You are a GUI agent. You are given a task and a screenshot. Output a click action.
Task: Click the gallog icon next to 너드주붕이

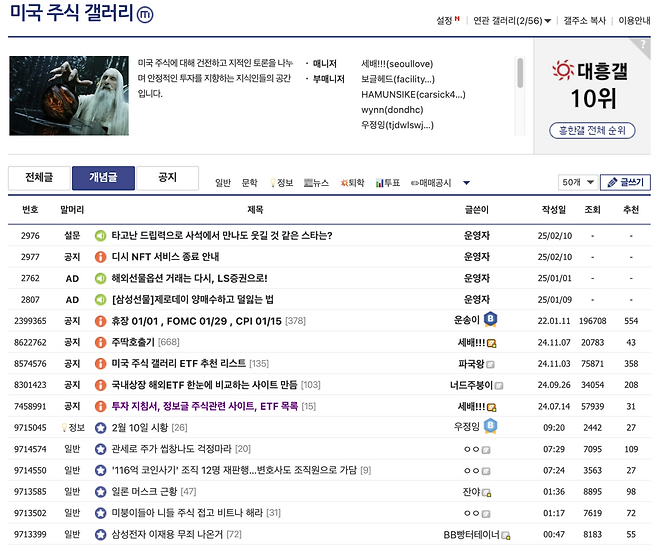point(499,386)
